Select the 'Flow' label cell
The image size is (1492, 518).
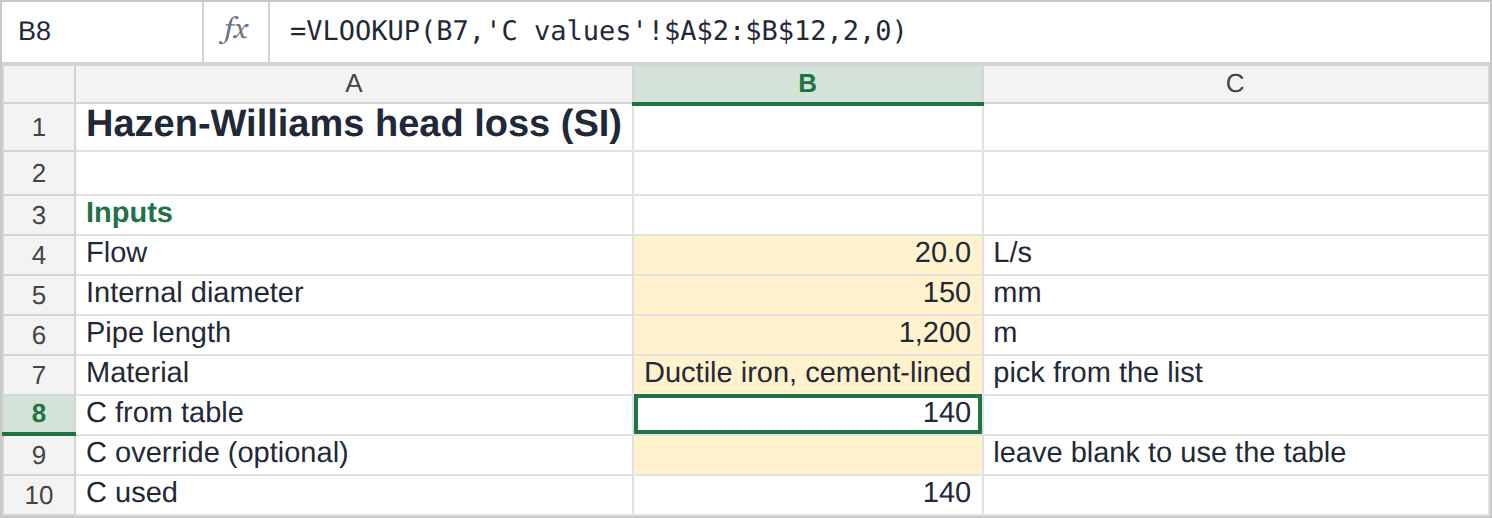[x=354, y=255]
